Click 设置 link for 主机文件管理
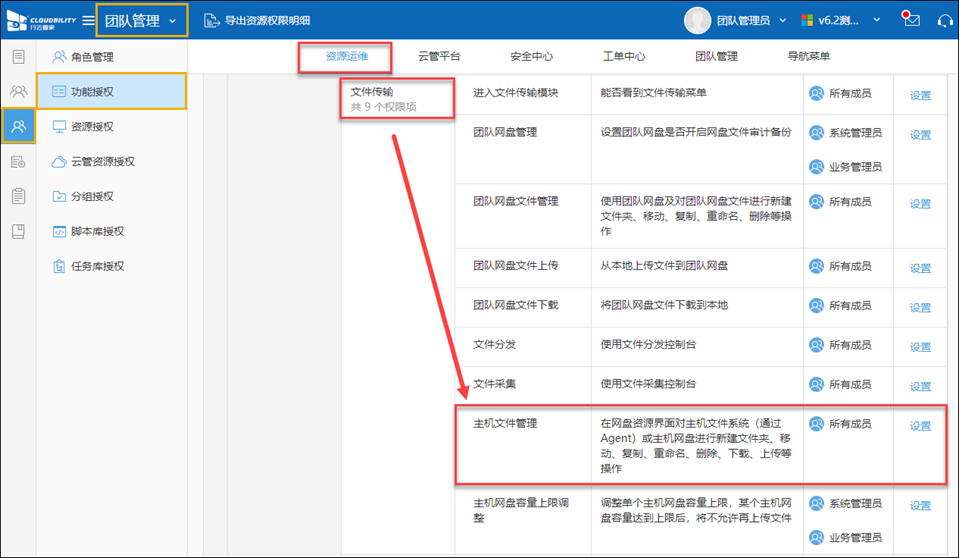960x558 pixels. point(920,426)
